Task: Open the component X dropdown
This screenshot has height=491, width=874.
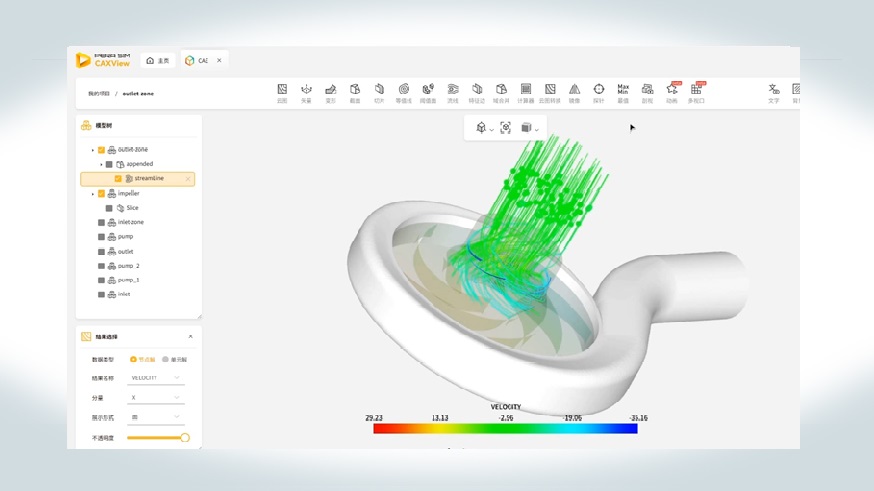Action: tap(156, 397)
